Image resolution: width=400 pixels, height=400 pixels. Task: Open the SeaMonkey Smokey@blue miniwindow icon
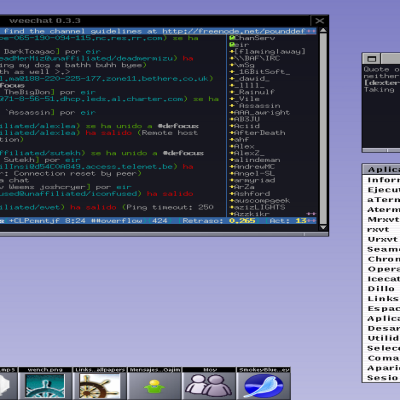(x=263, y=384)
